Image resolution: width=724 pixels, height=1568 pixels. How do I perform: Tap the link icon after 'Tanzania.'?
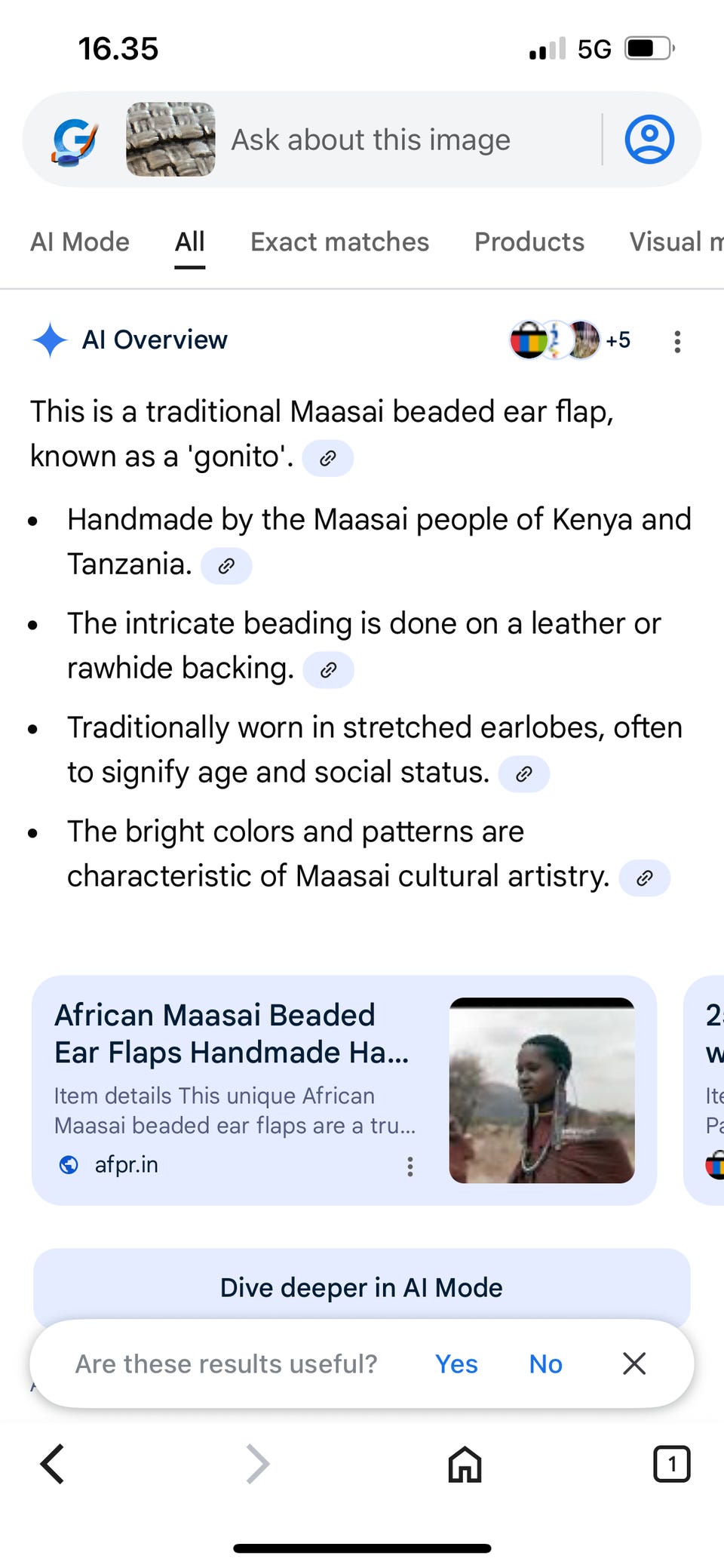[x=226, y=566]
